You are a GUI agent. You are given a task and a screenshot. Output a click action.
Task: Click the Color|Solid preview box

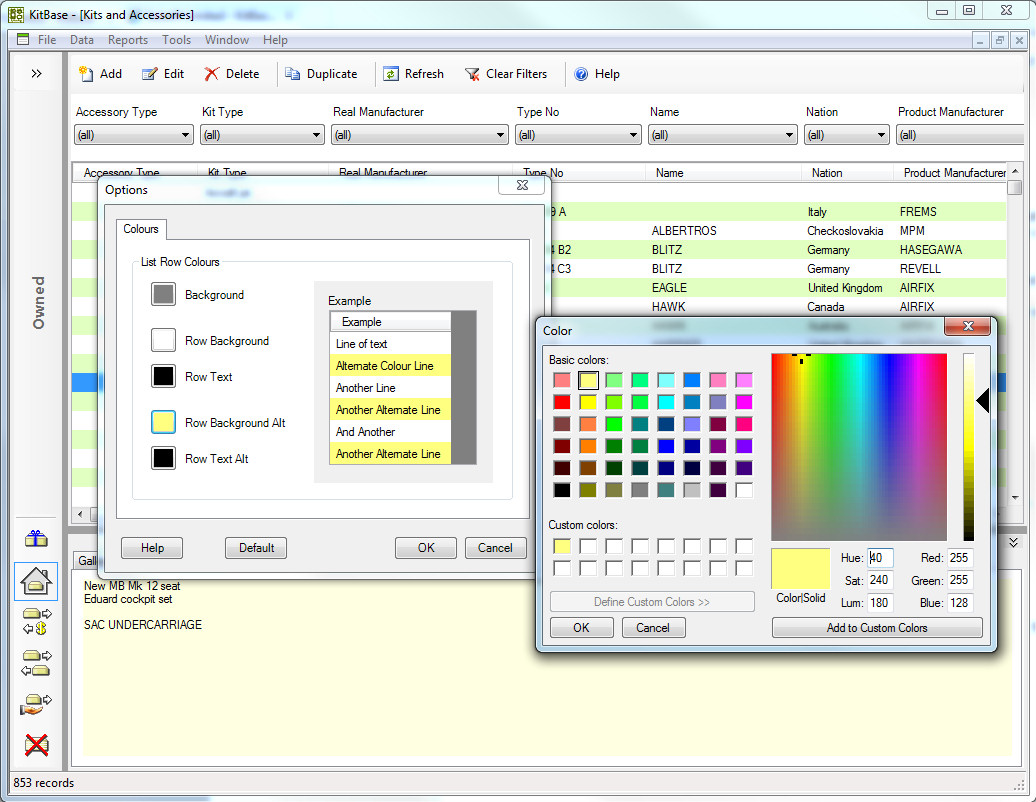800,568
